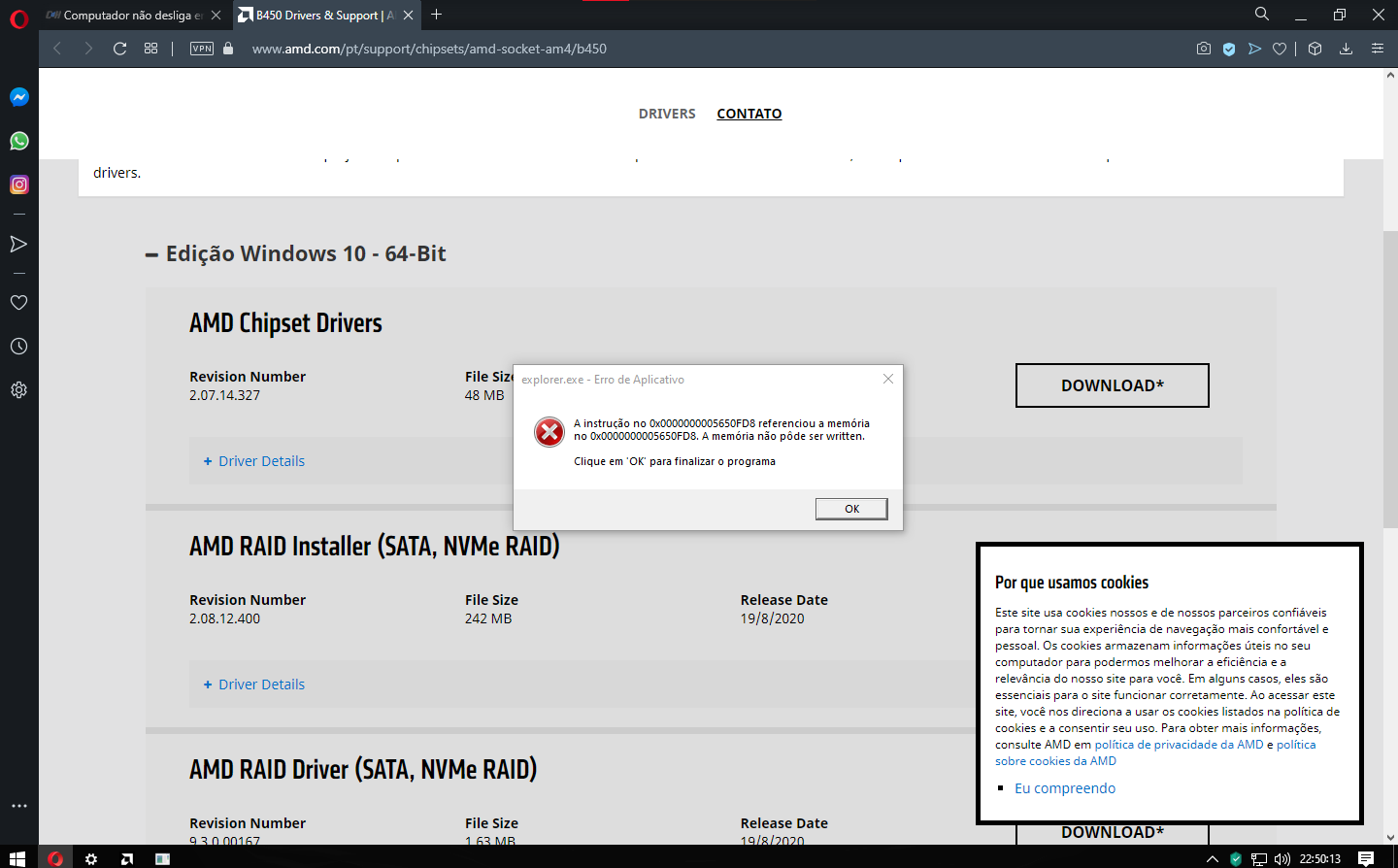Open the Opera main menu logo
1398x868 pixels.
point(19,19)
